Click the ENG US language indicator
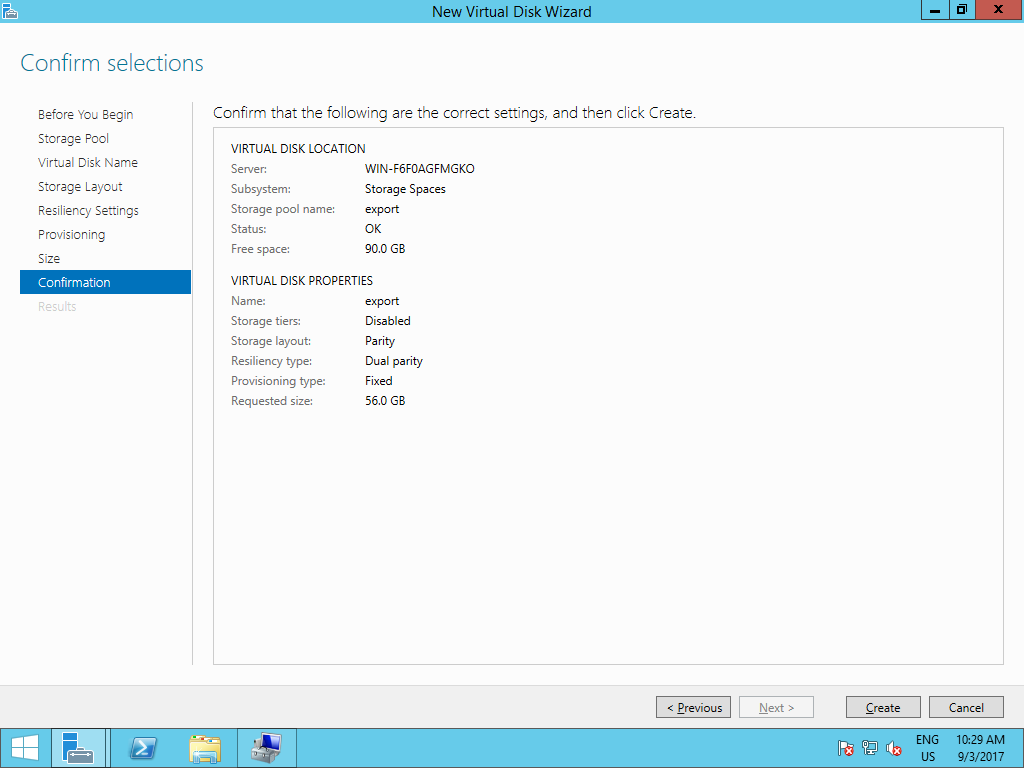Screen dimensions: 1024x768 (x=926, y=748)
